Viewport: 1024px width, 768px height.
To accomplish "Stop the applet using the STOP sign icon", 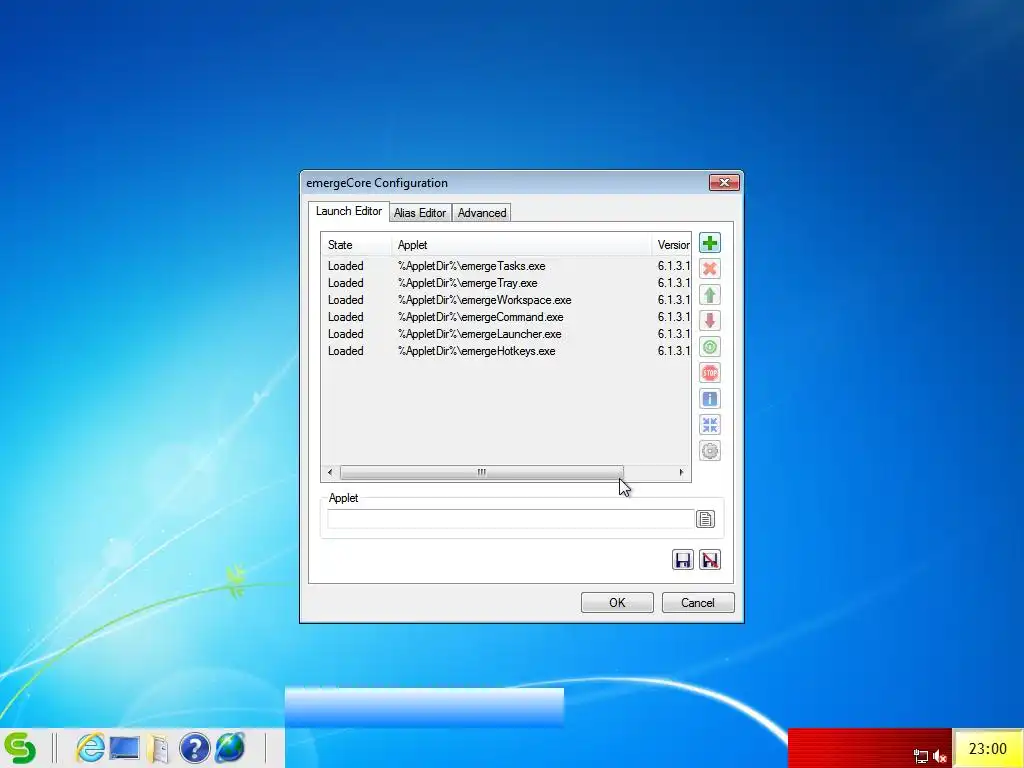I will tap(710, 373).
